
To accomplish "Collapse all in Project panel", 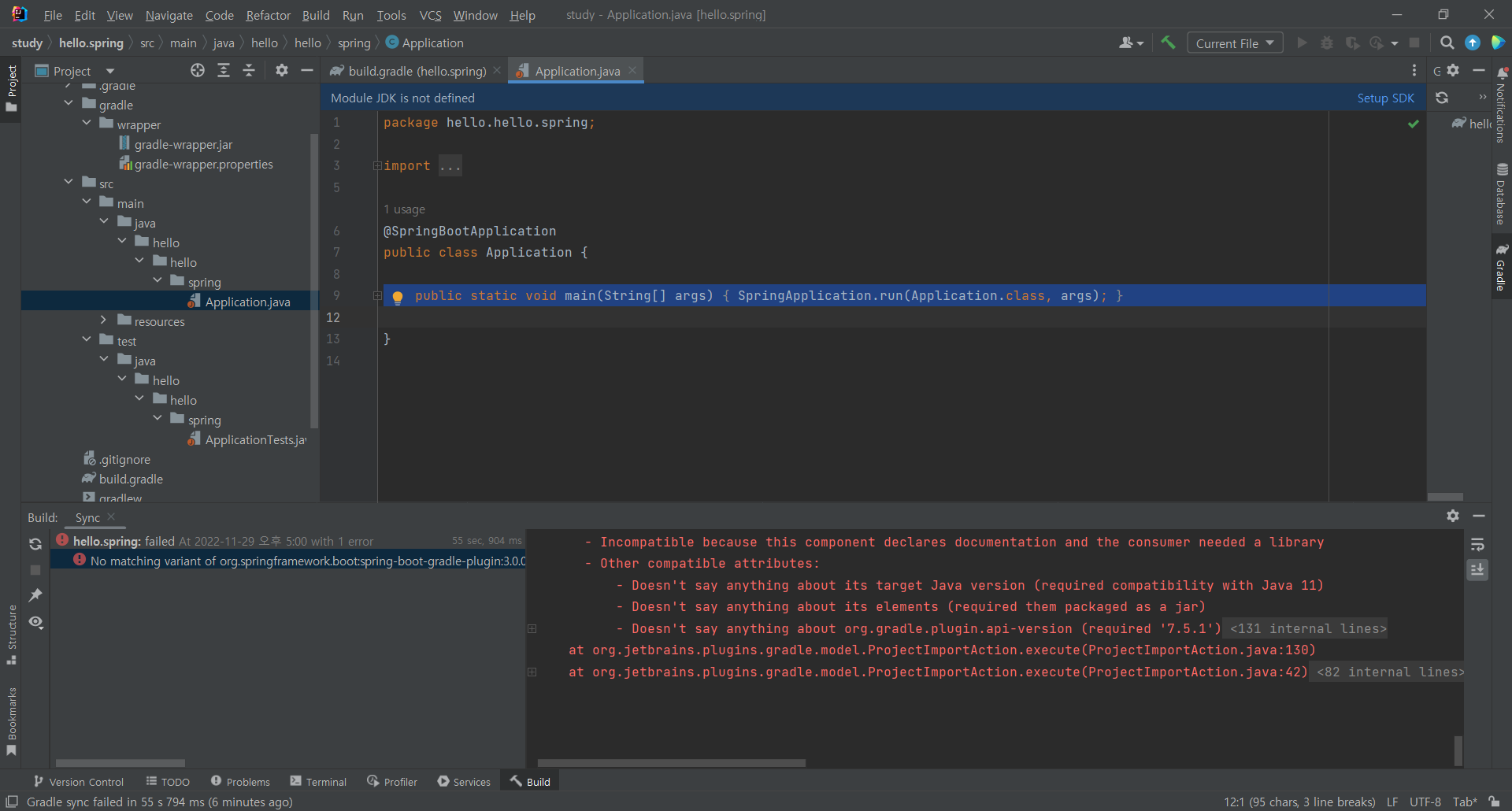I will point(249,71).
